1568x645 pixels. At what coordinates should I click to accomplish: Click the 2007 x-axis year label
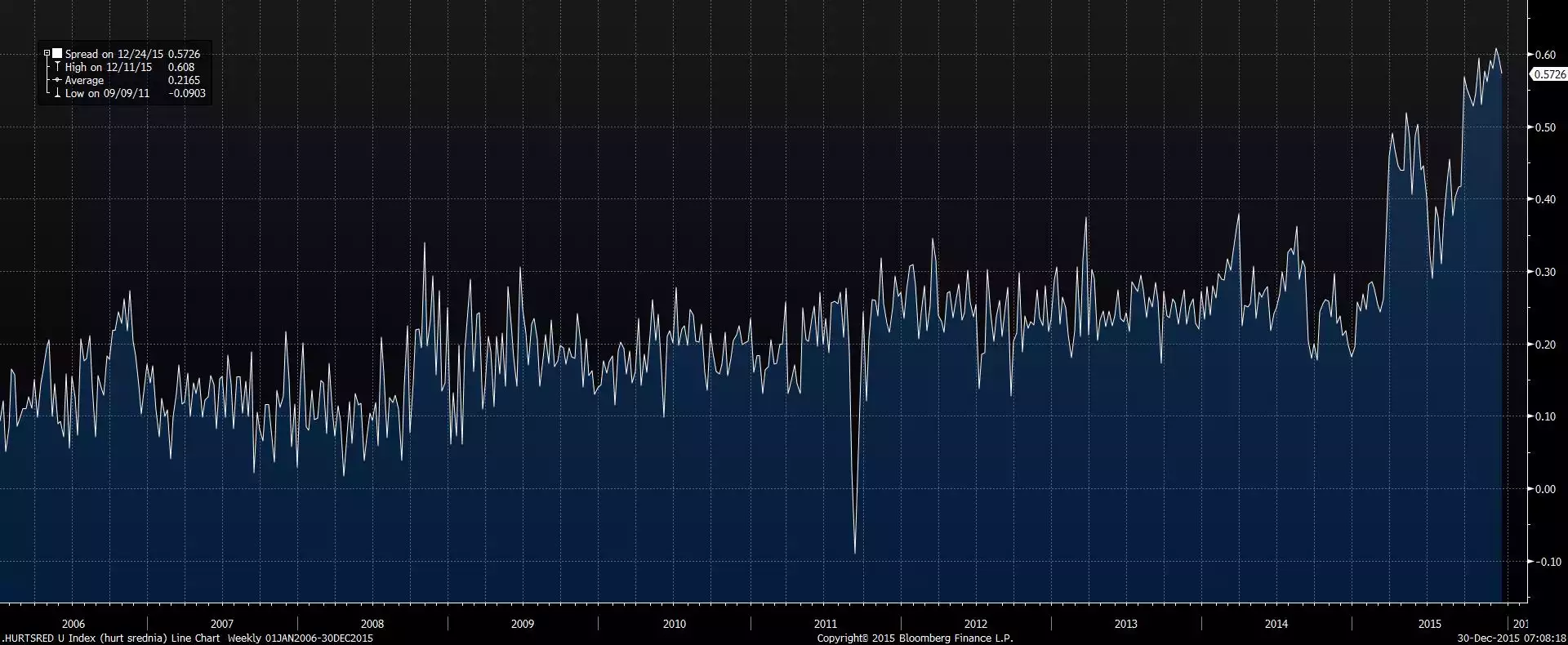[x=222, y=624]
